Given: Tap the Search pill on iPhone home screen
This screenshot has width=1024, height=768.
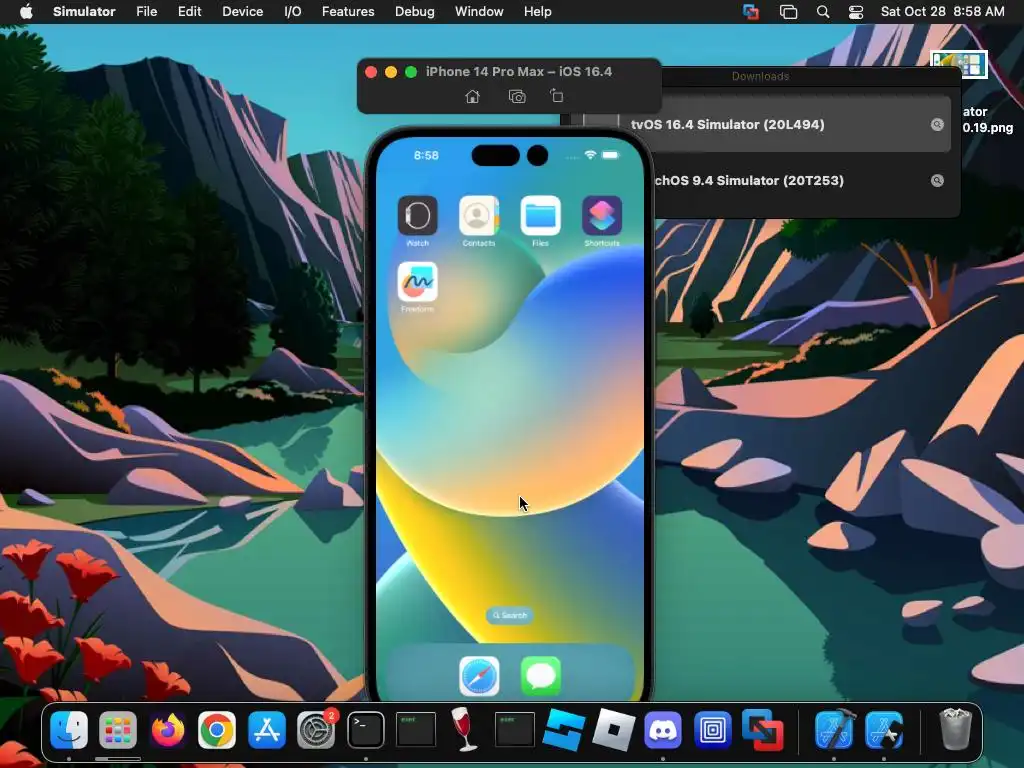Looking at the screenshot, I should [509, 615].
